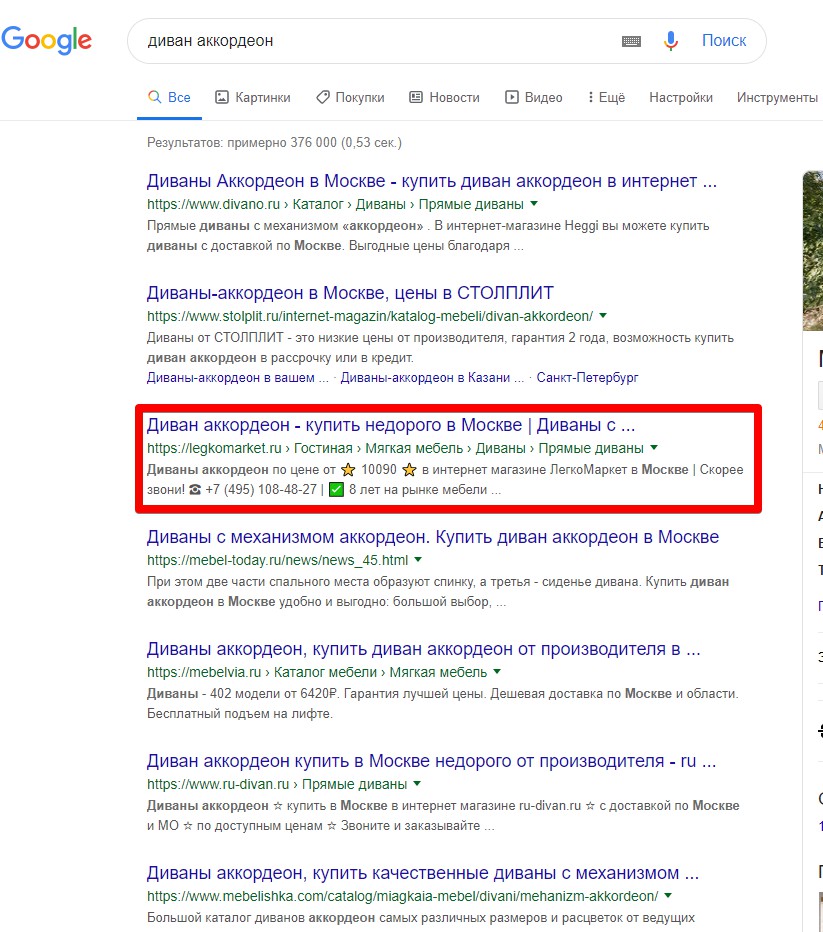823x932 pixels.
Task: Open the СТОЛПЛИТ result title link
Action: pos(350,292)
